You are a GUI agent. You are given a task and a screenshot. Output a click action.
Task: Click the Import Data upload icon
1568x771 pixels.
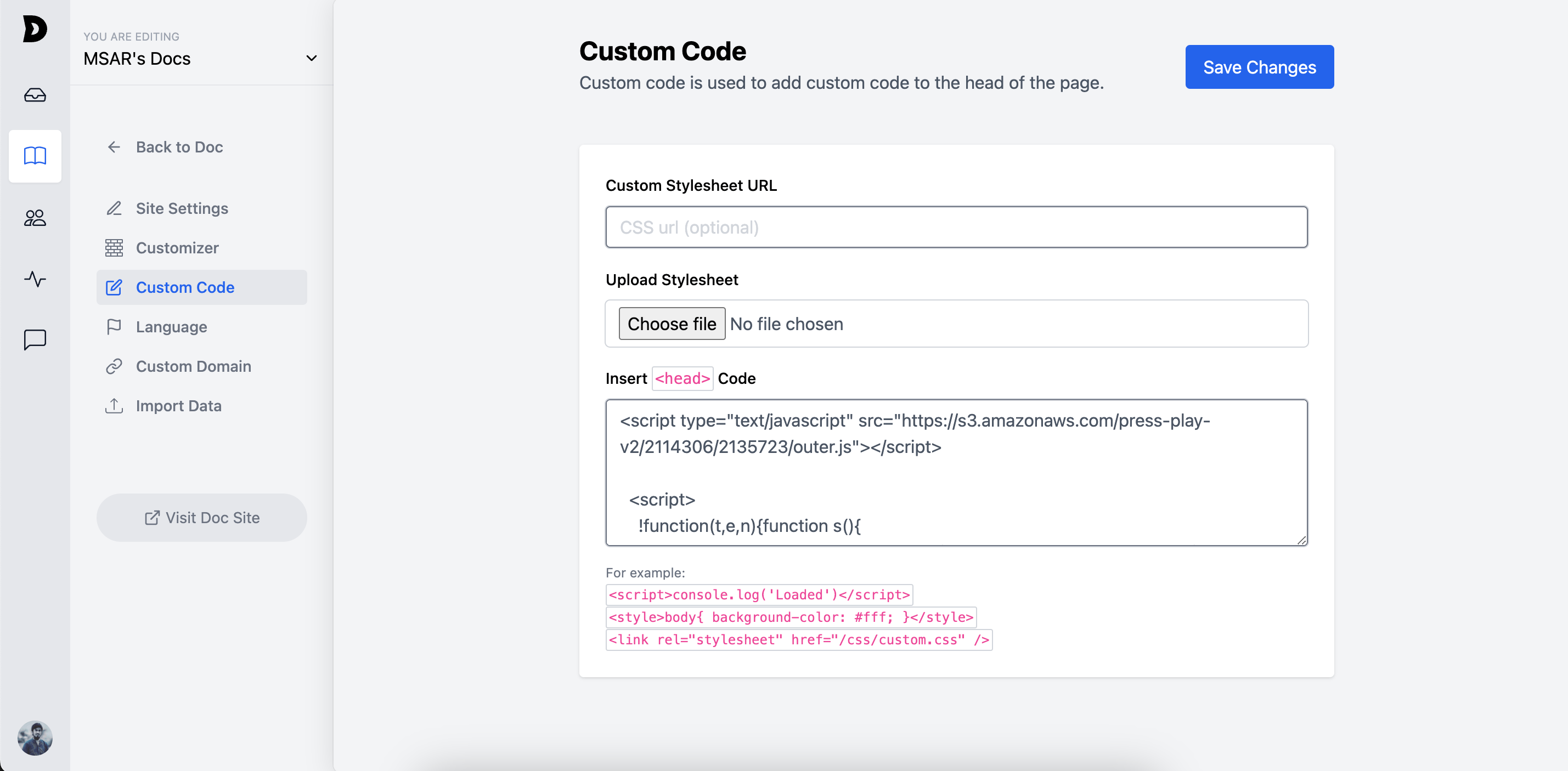(x=114, y=405)
